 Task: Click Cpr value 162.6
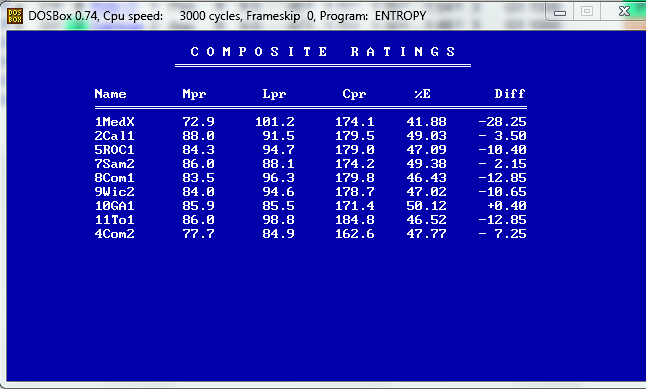(x=354, y=234)
